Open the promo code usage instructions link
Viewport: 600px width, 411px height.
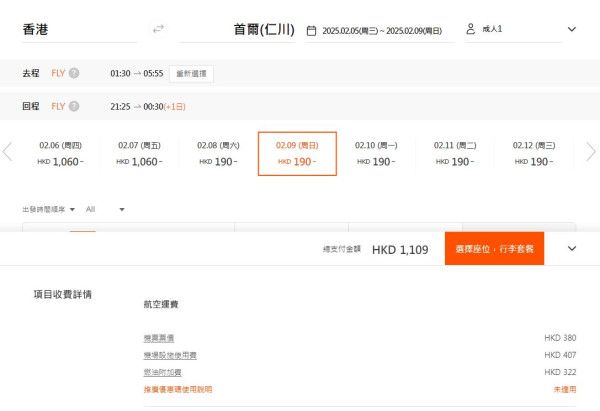click(x=178, y=390)
